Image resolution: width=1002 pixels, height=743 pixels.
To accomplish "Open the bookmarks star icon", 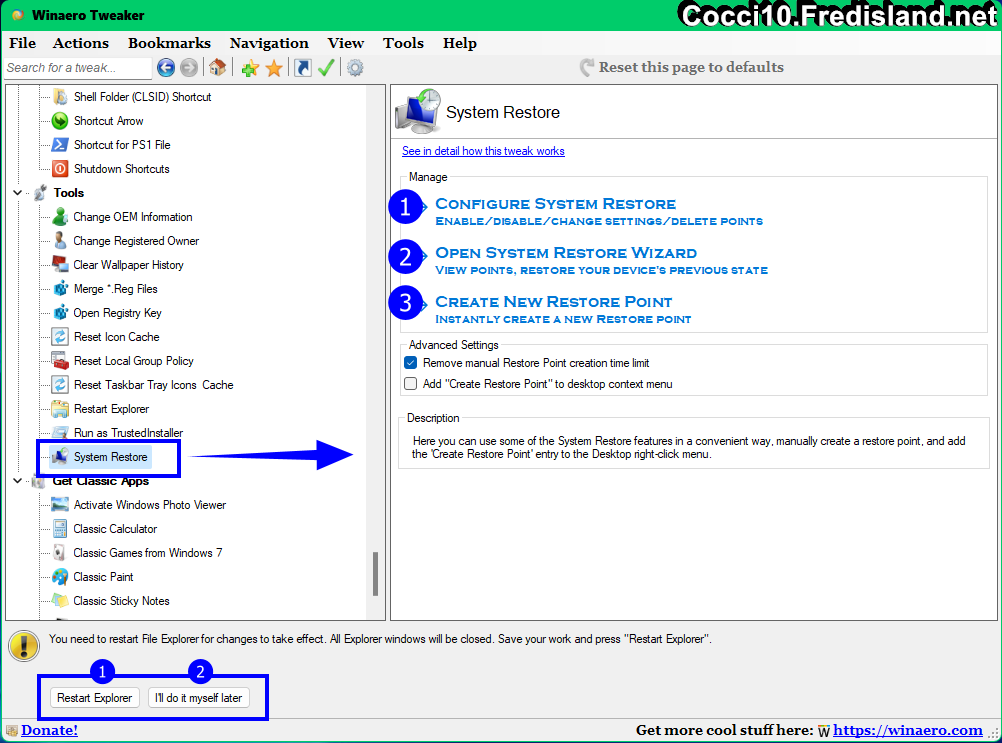I will point(274,68).
